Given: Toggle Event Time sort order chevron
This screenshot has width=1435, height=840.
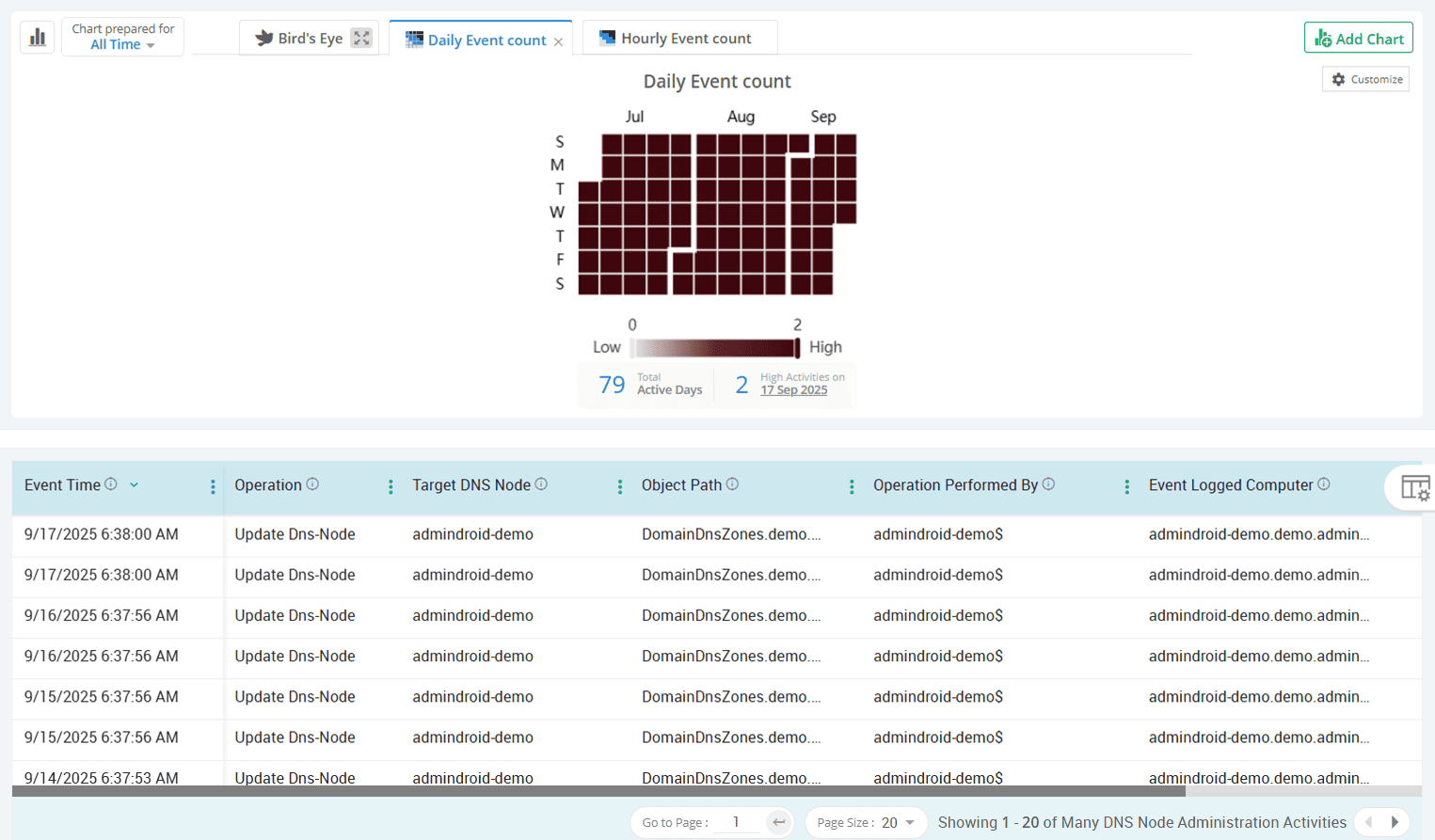Looking at the screenshot, I should (135, 485).
